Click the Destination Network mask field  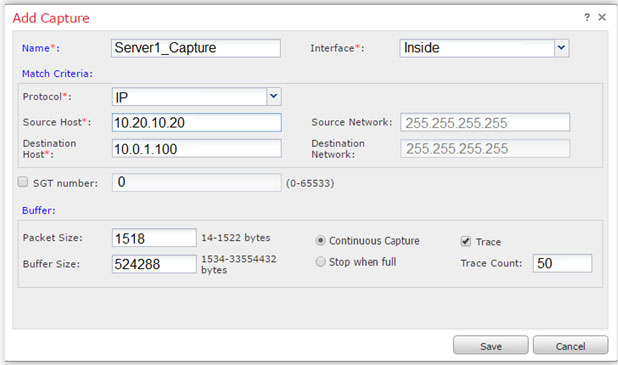pos(485,149)
